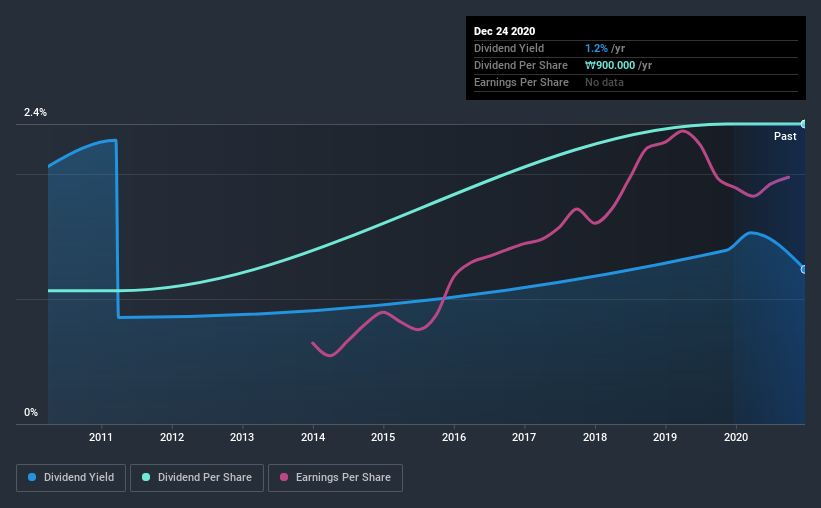Click the 2015 x-axis label
The height and width of the screenshot is (508, 821).
pyautogui.click(x=383, y=437)
